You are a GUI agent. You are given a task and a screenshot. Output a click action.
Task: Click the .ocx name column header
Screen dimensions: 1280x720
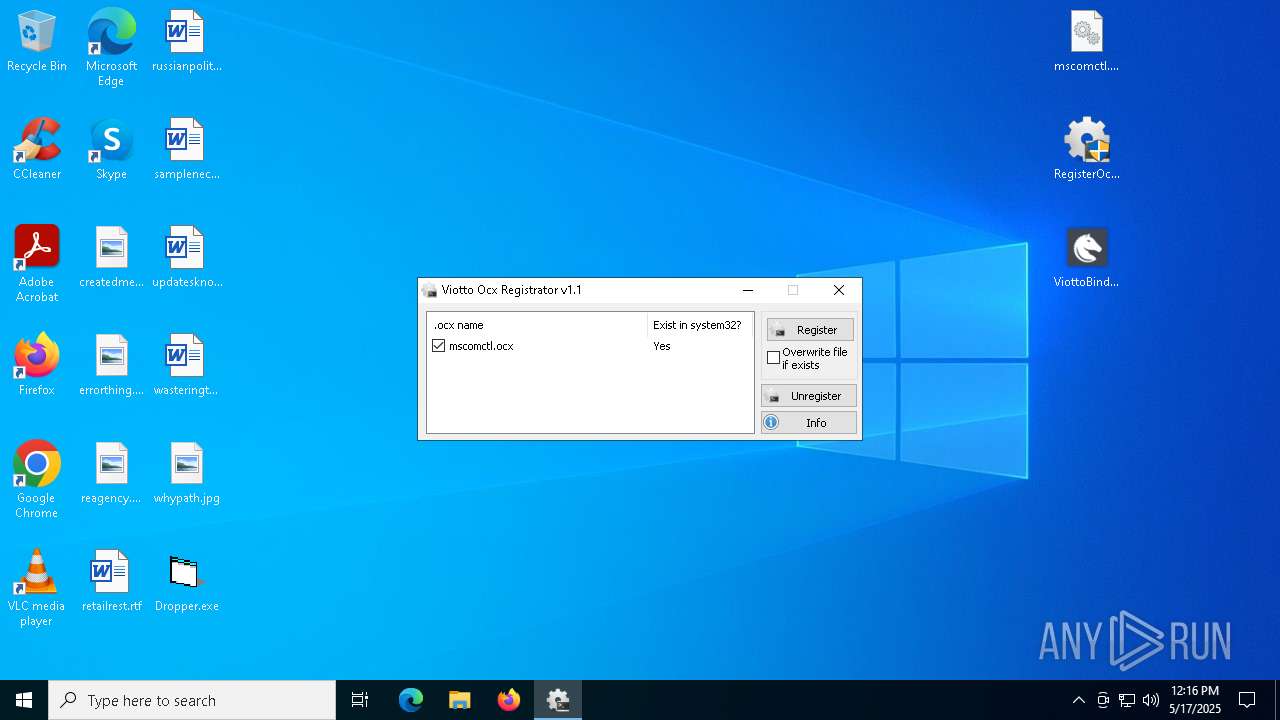pyautogui.click(x=538, y=325)
